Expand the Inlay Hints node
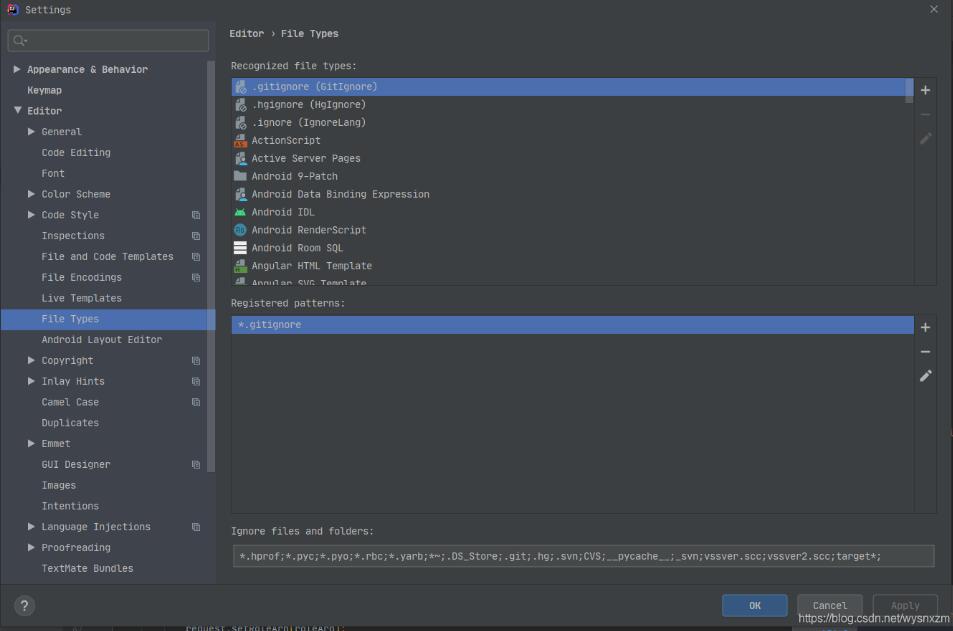Image resolution: width=953 pixels, height=631 pixels. coord(31,381)
